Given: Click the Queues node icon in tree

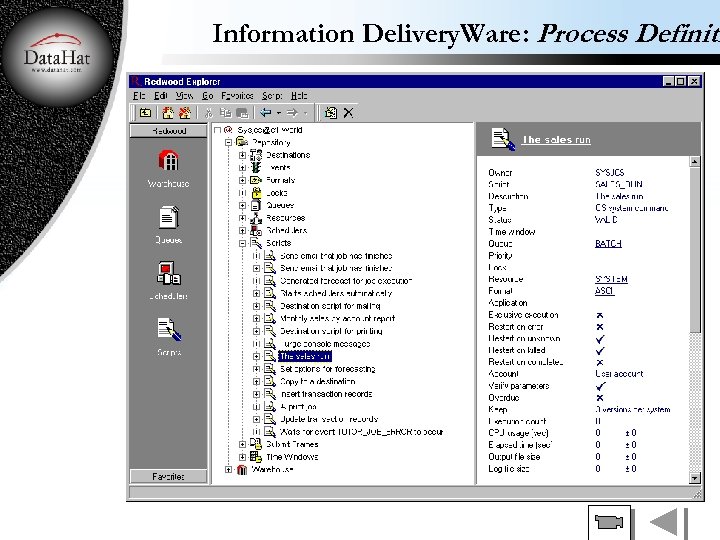Looking at the screenshot, I should [256, 205].
